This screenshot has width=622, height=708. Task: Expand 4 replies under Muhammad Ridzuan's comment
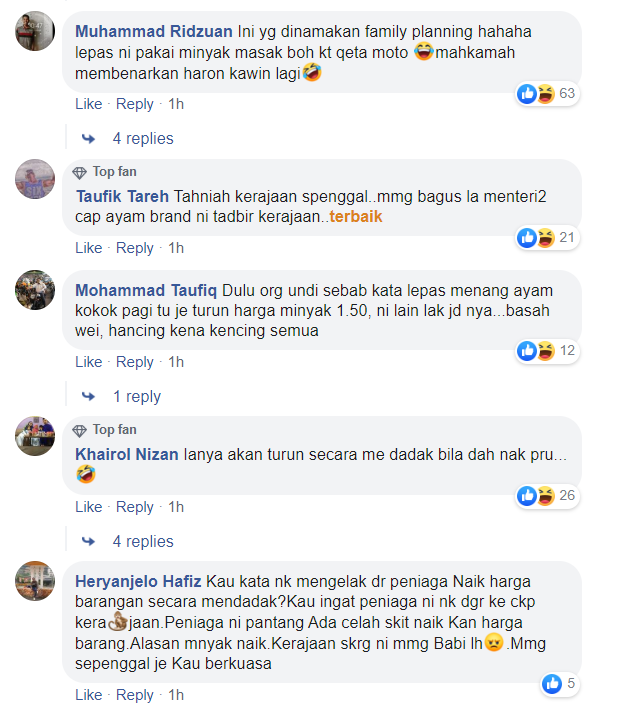(x=143, y=139)
